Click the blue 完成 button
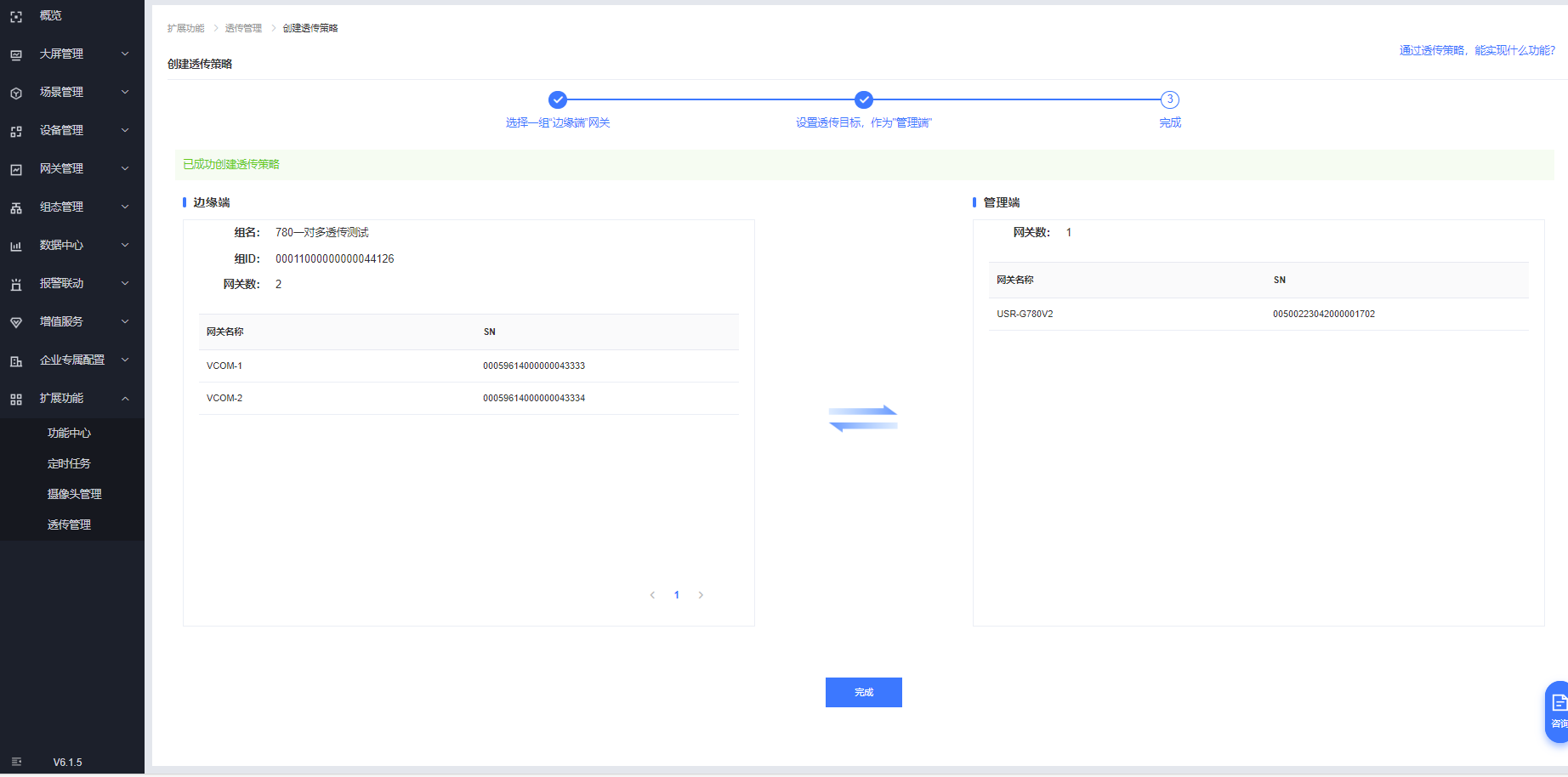Image resolution: width=1568 pixels, height=777 pixels. 863,692
